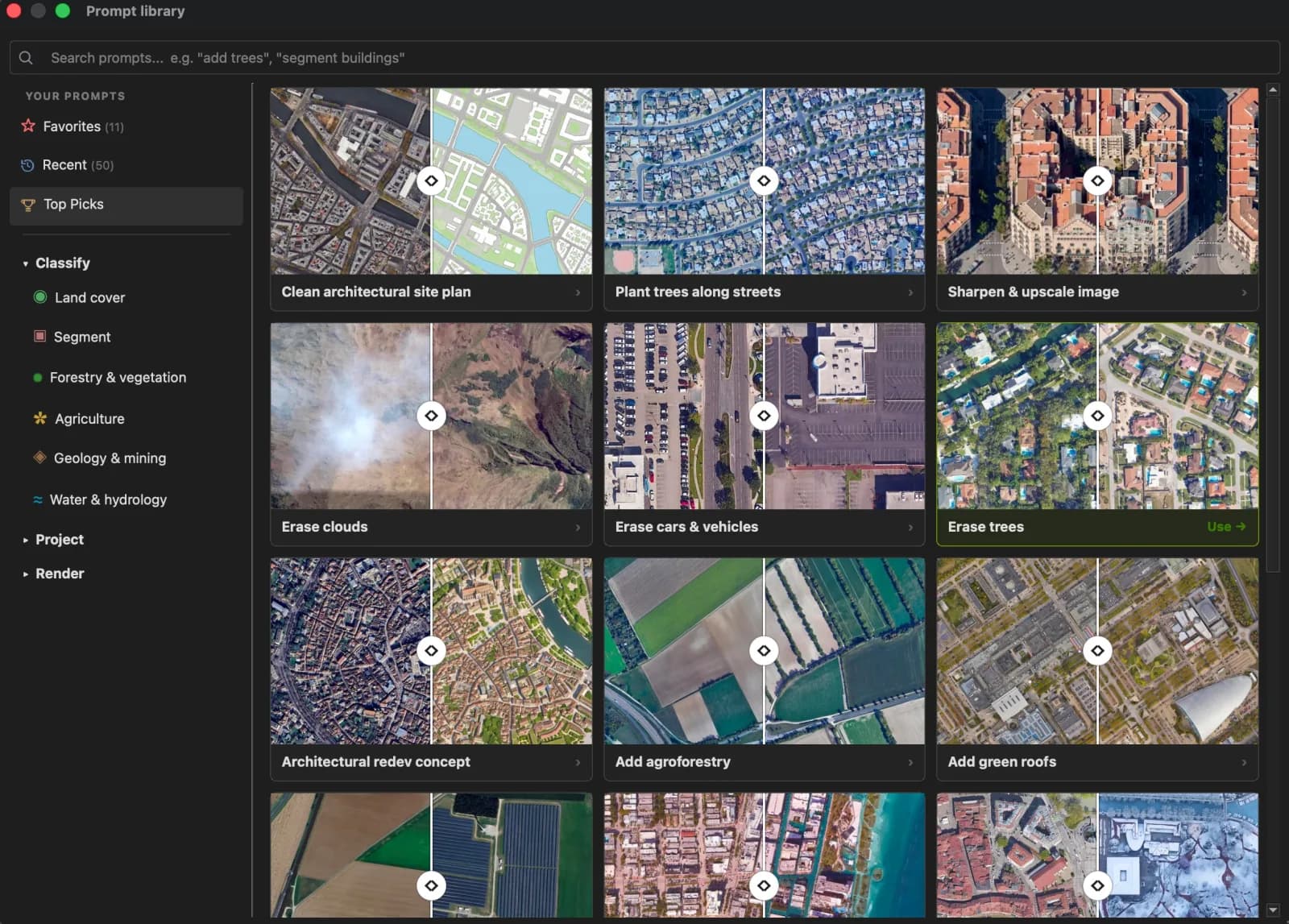Viewport: 1289px width, 924px height.
Task: Click compare handle on snowy town card
Action: tap(1097, 885)
